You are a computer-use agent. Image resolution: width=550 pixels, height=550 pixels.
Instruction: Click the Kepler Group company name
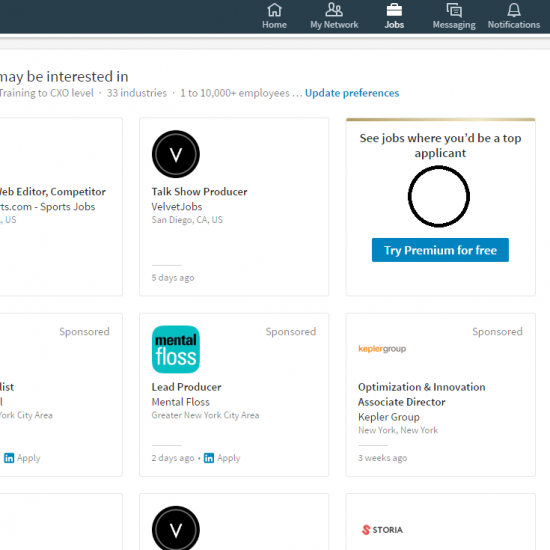coord(389,417)
